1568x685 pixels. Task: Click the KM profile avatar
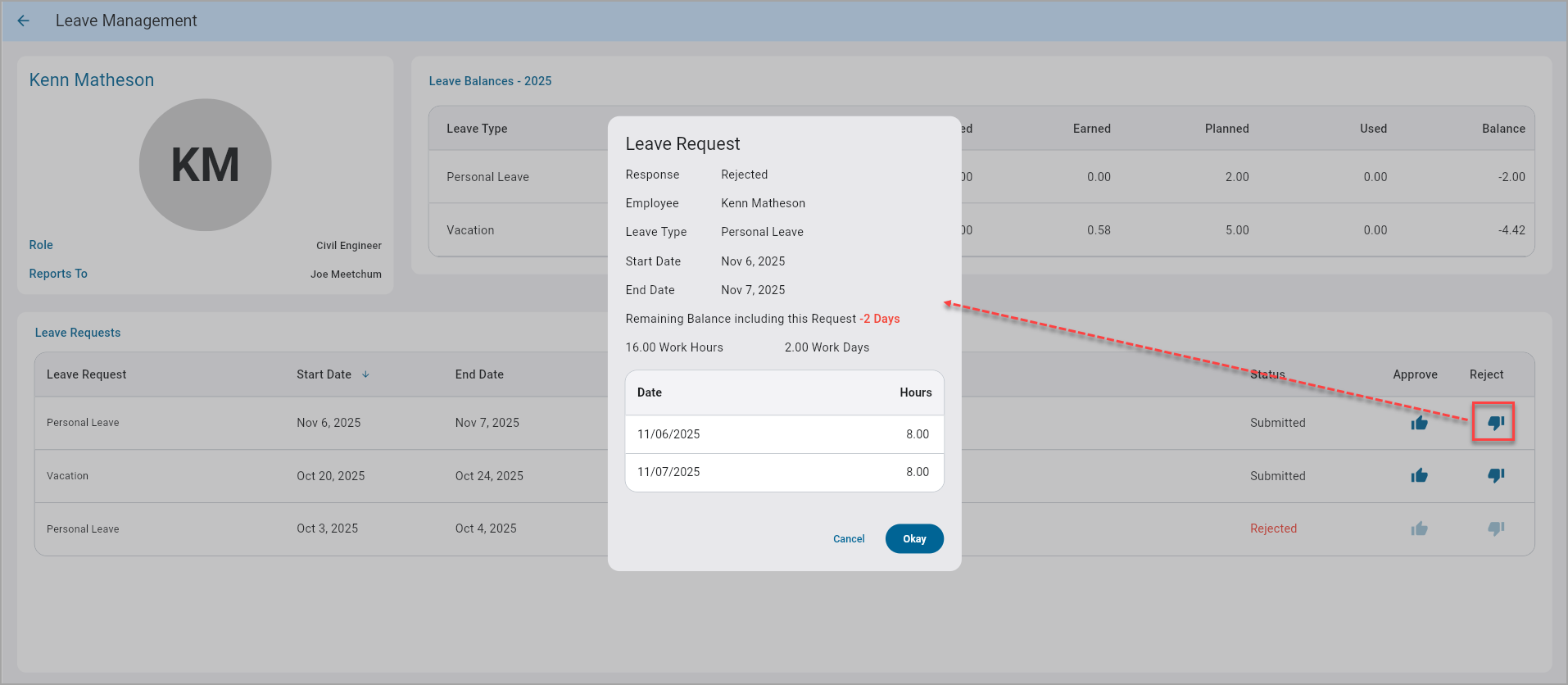tap(205, 165)
